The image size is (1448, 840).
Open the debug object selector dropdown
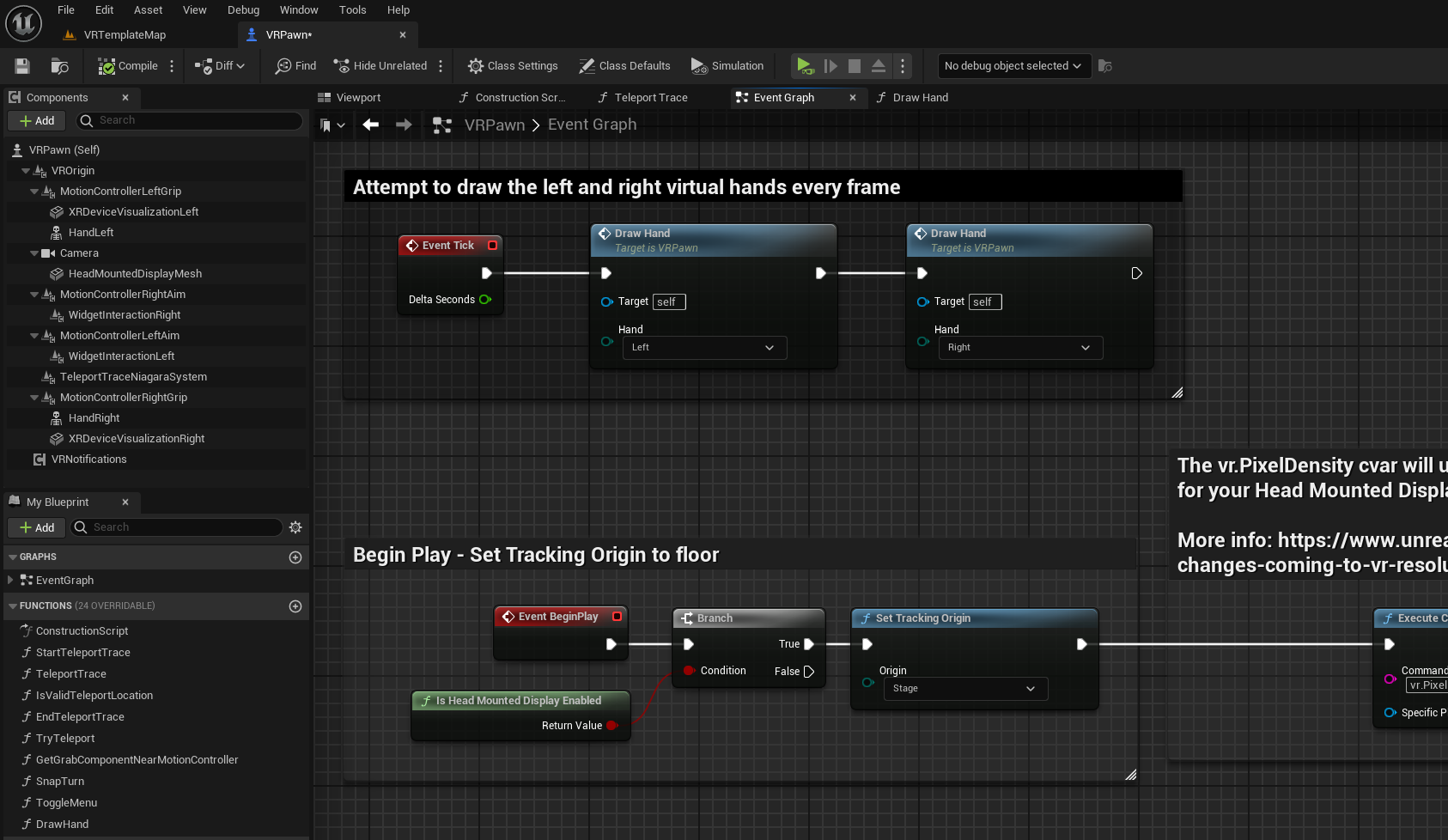pyautogui.click(x=1013, y=66)
